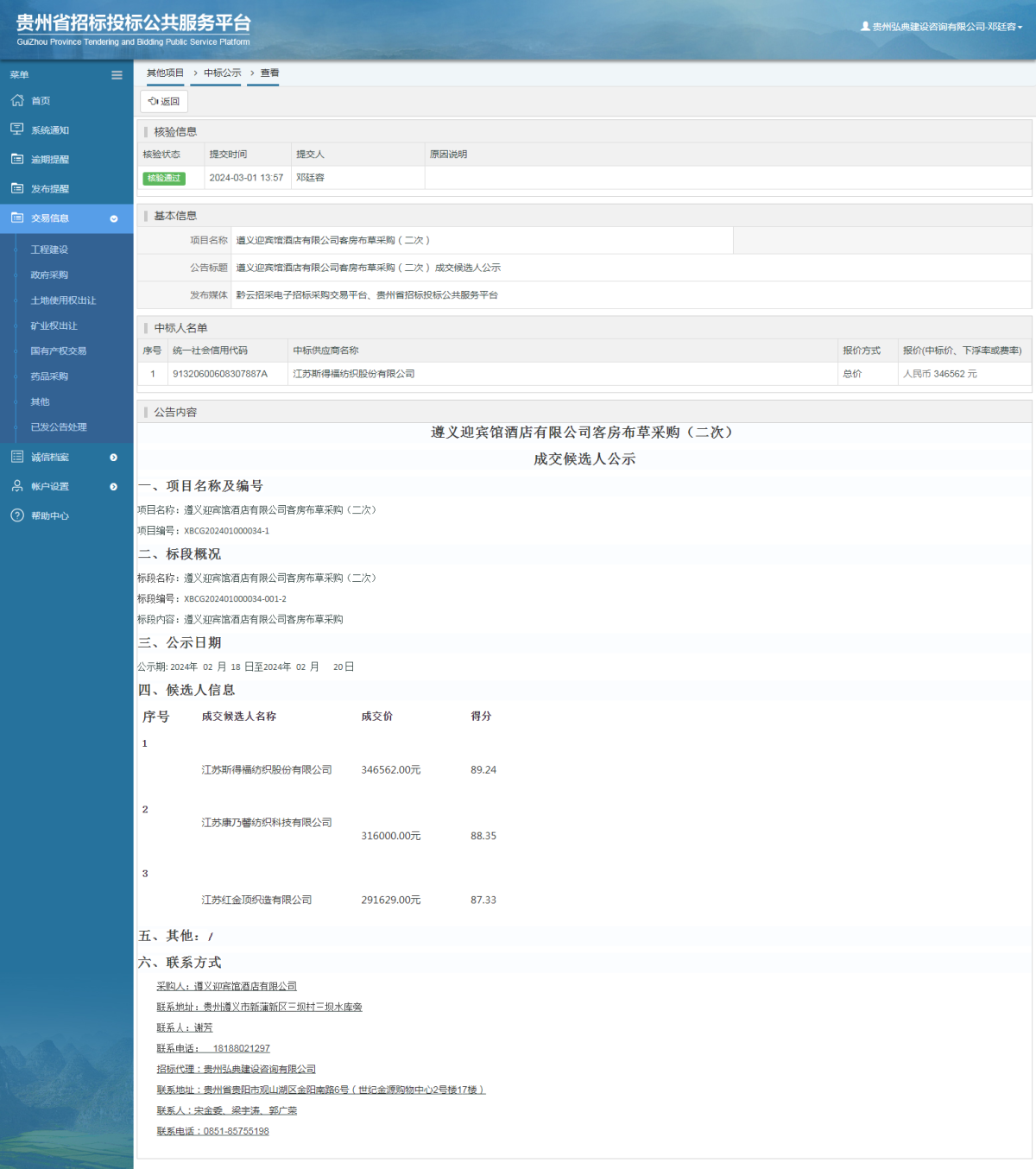Click the 逾期提醒 icon
The width and height of the screenshot is (1036, 1169).
[x=17, y=159]
